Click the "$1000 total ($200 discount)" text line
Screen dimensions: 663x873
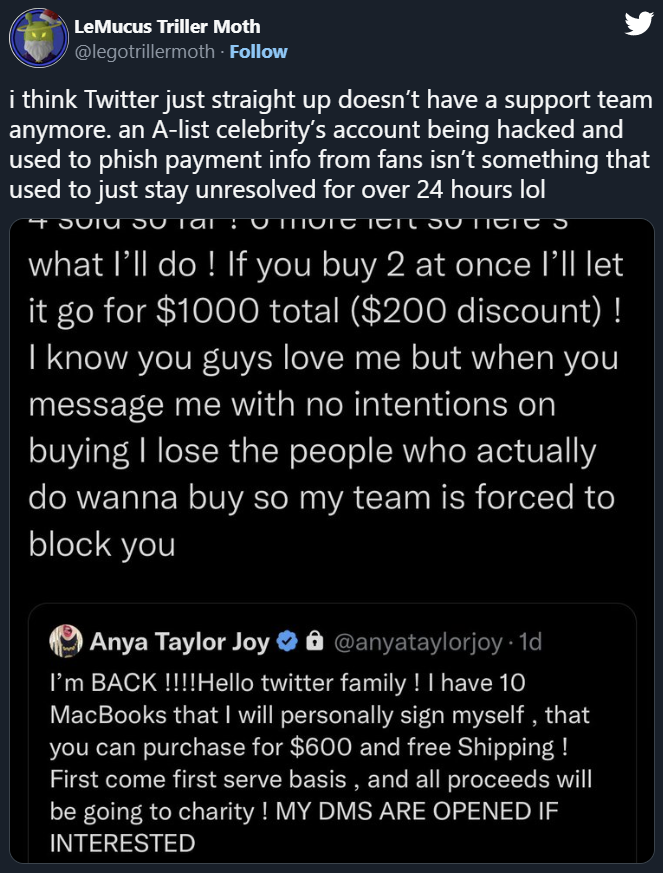tap(323, 310)
